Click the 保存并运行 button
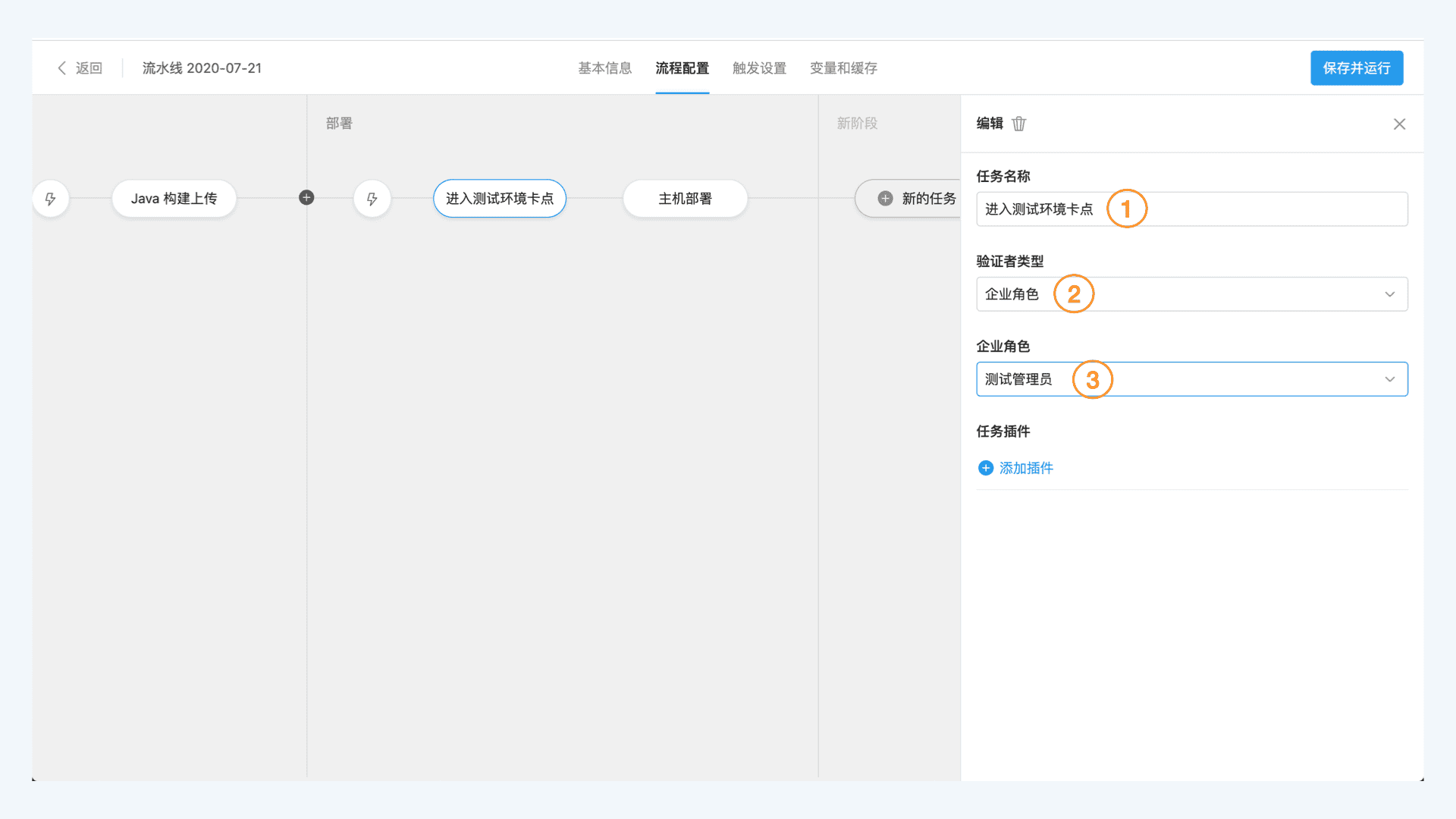The image size is (1456, 819). (1356, 68)
